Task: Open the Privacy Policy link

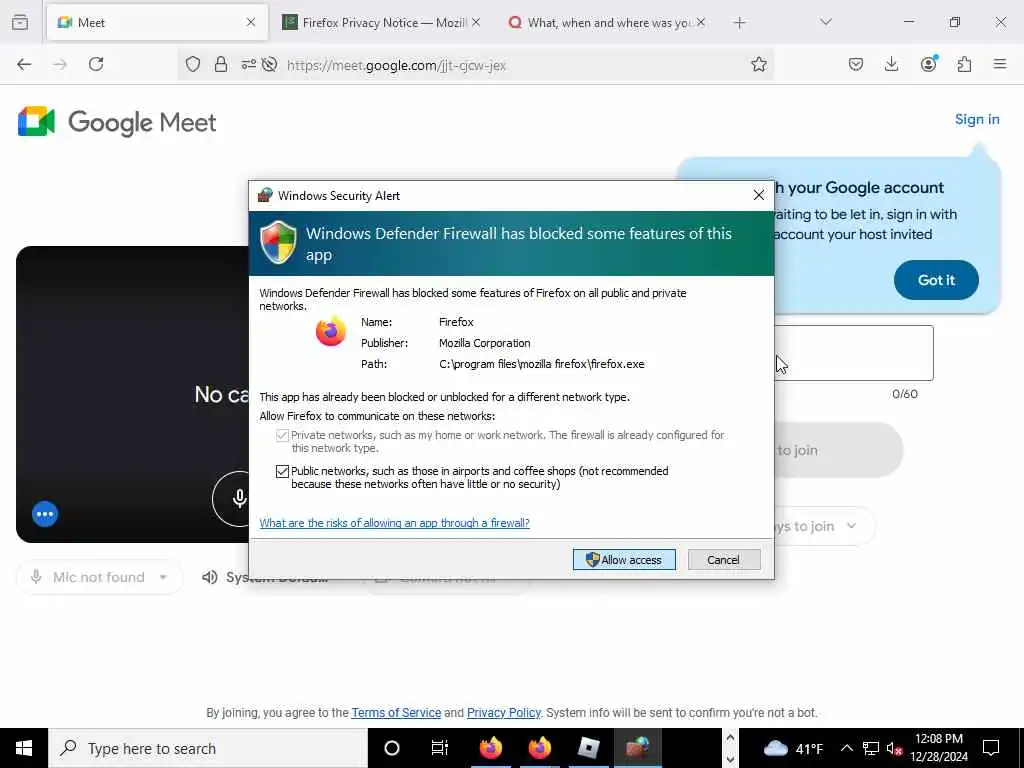Action: (x=504, y=712)
